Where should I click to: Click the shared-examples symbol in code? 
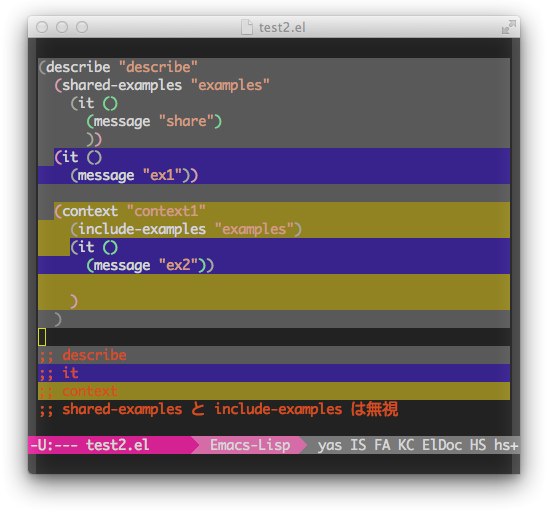122,85
